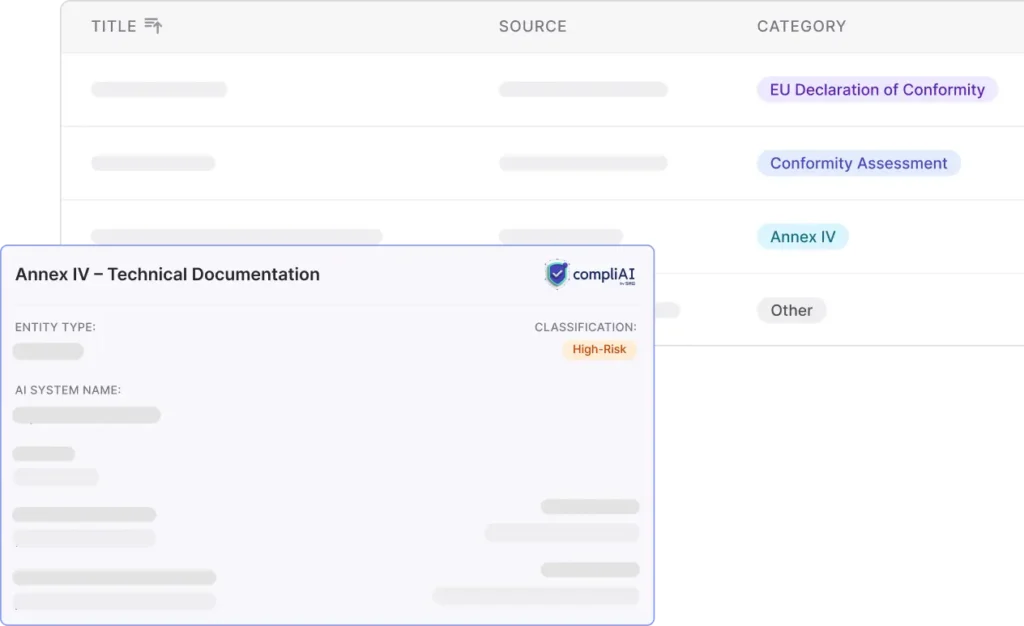The image size is (1024, 626).
Task: Select the CATEGORY column header
Action: coord(801,26)
